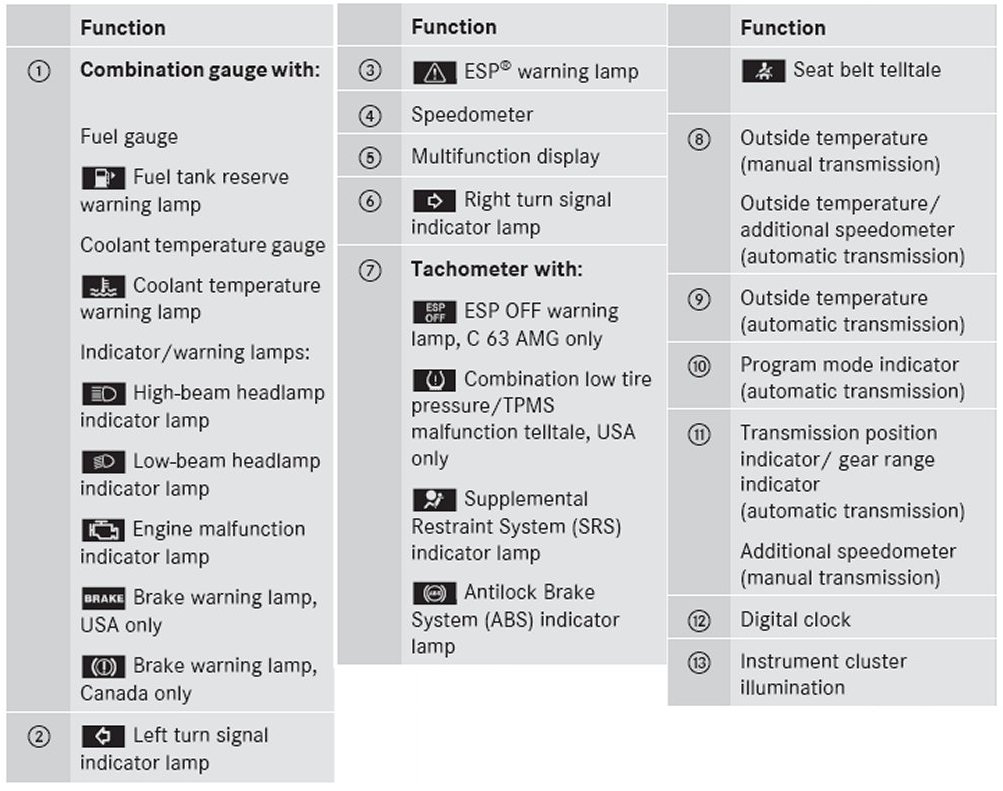Image resolution: width=1003 pixels, height=791 pixels.
Task: Select the Speedometer entry text
Action: (x=472, y=115)
